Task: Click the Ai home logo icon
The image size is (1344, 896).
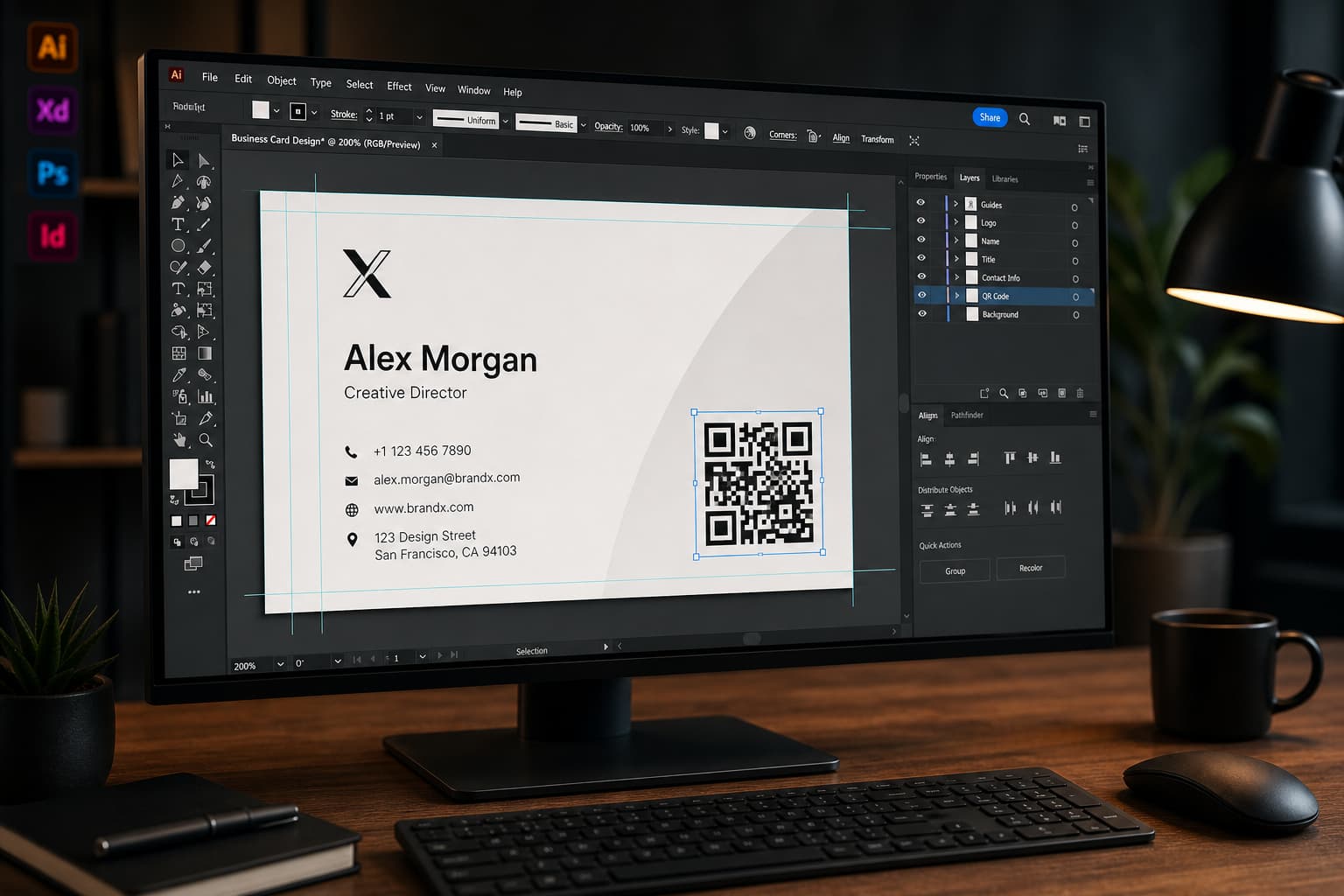Action: point(177,75)
